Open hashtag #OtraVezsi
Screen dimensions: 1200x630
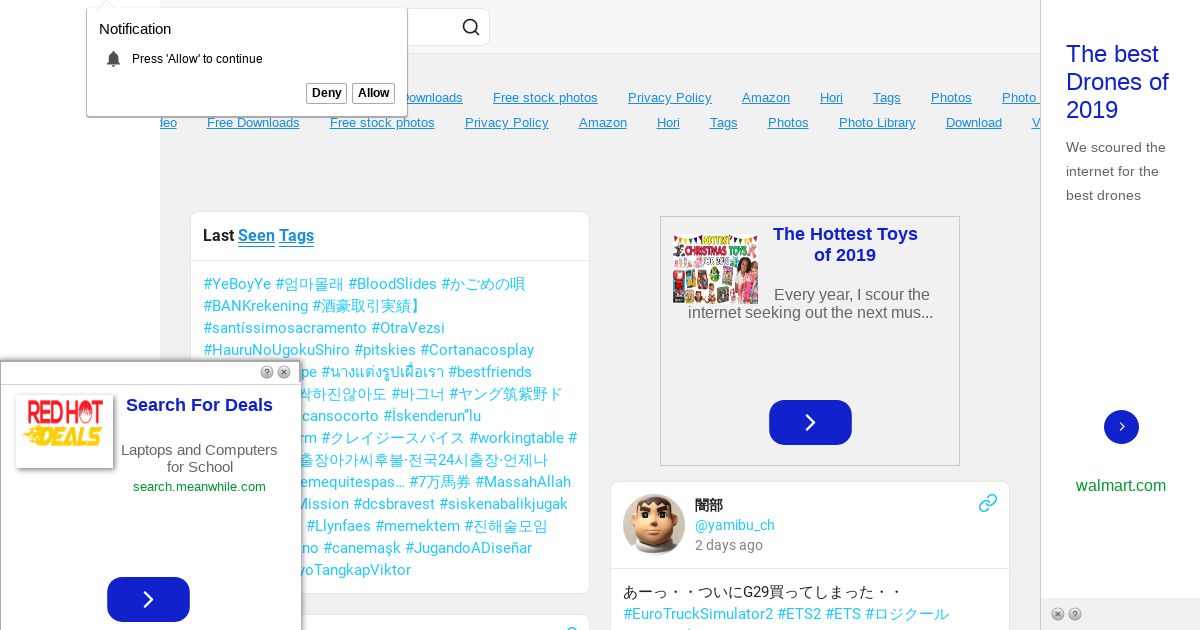pyautogui.click(x=408, y=328)
